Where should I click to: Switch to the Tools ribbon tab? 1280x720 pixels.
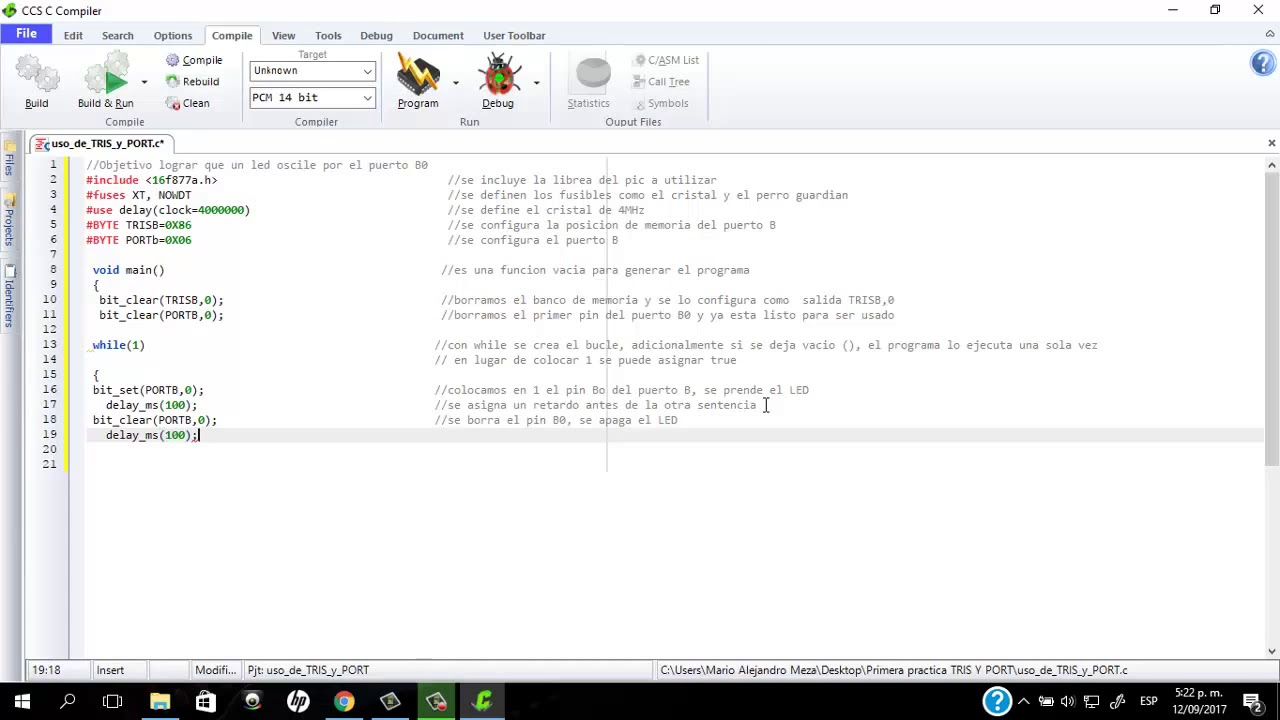pyautogui.click(x=328, y=35)
